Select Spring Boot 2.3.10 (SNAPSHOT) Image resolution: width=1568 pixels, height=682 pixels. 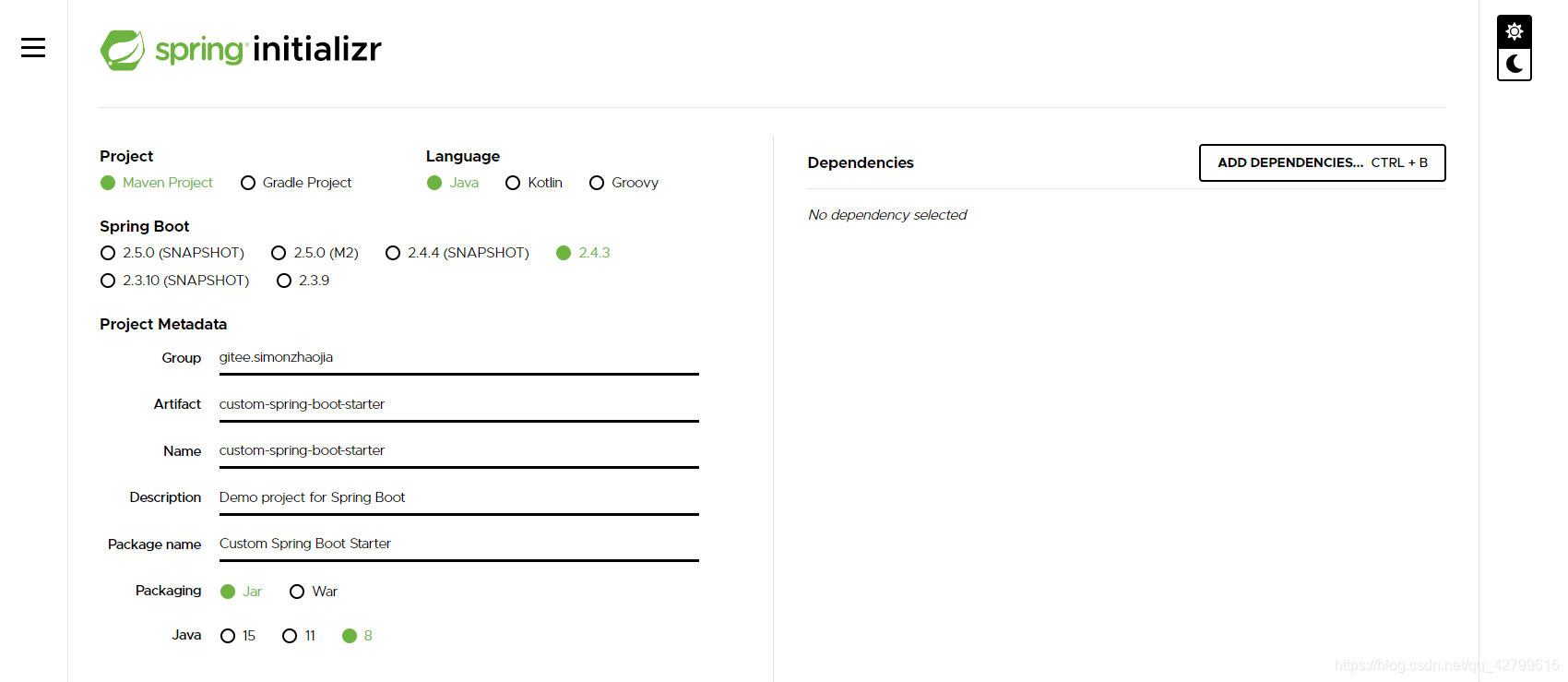[x=175, y=281]
